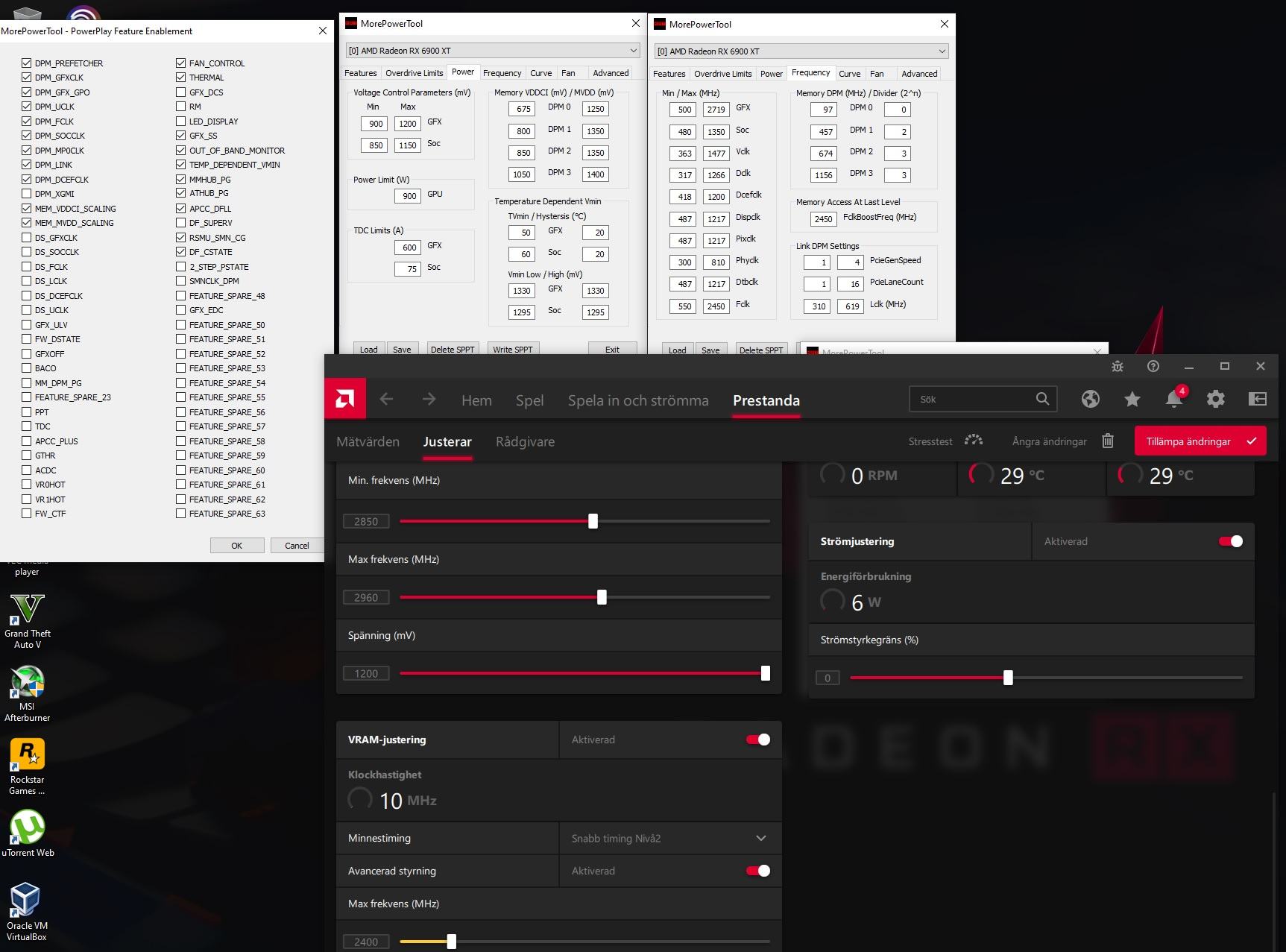Image resolution: width=1286 pixels, height=952 pixels.
Task: Click Exit in the Power MorePowerTool window
Action: [612, 349]
